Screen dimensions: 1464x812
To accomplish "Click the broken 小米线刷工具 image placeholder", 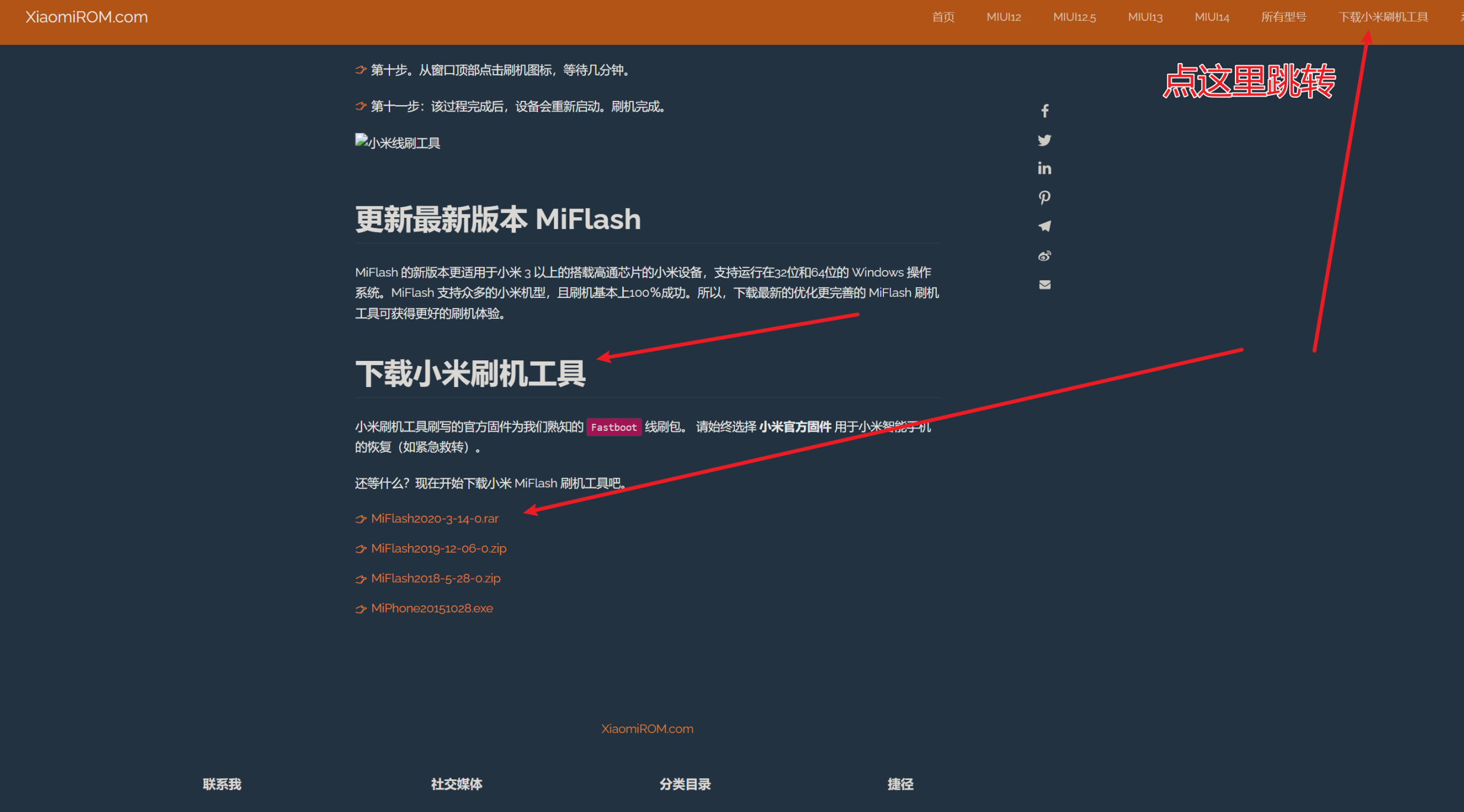I will point(397,142).
